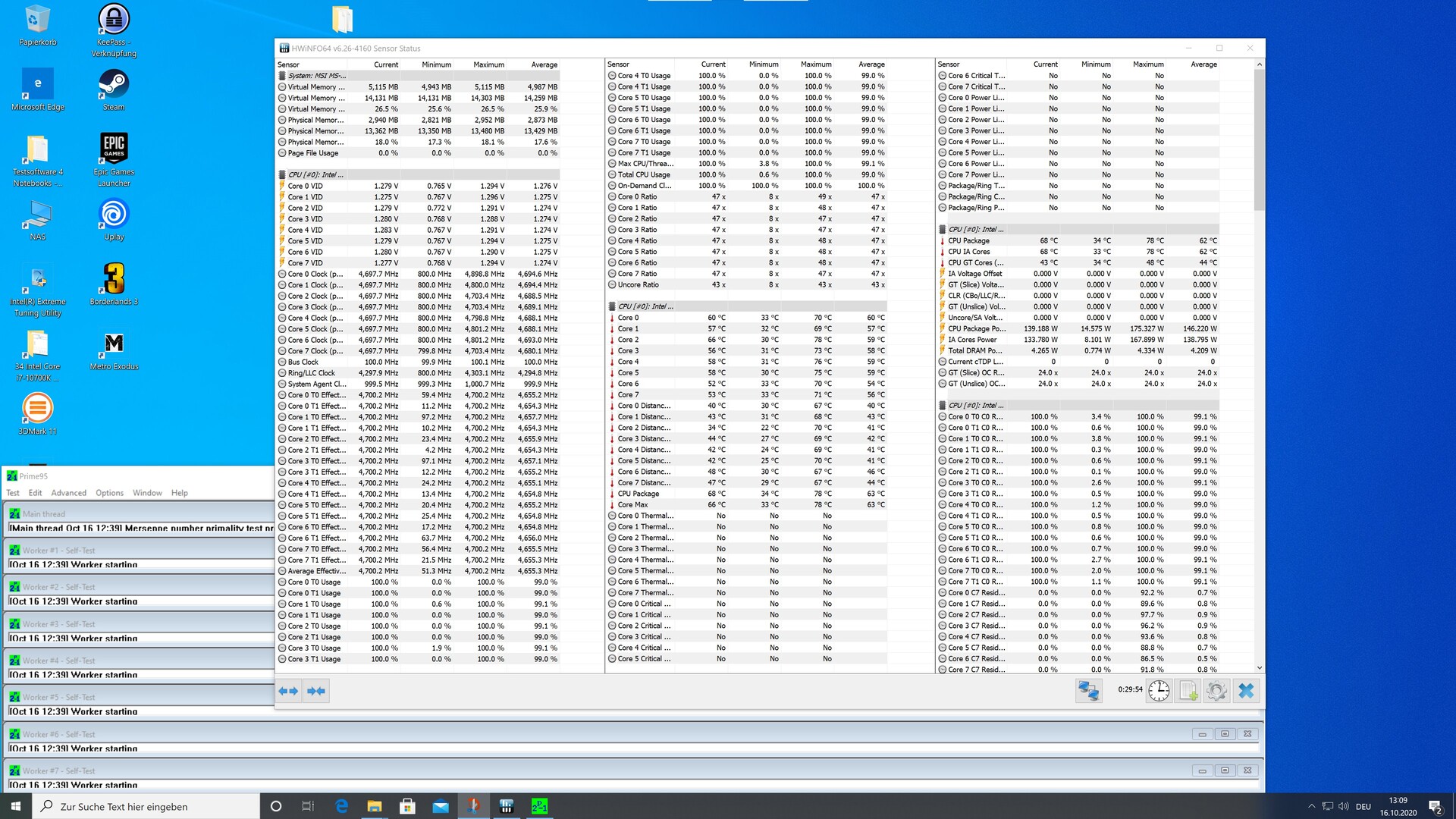Click the expand columns arrows button
Image resolution: width=1456 pixels, height=819 pixels.
click(x=289, y=691)
